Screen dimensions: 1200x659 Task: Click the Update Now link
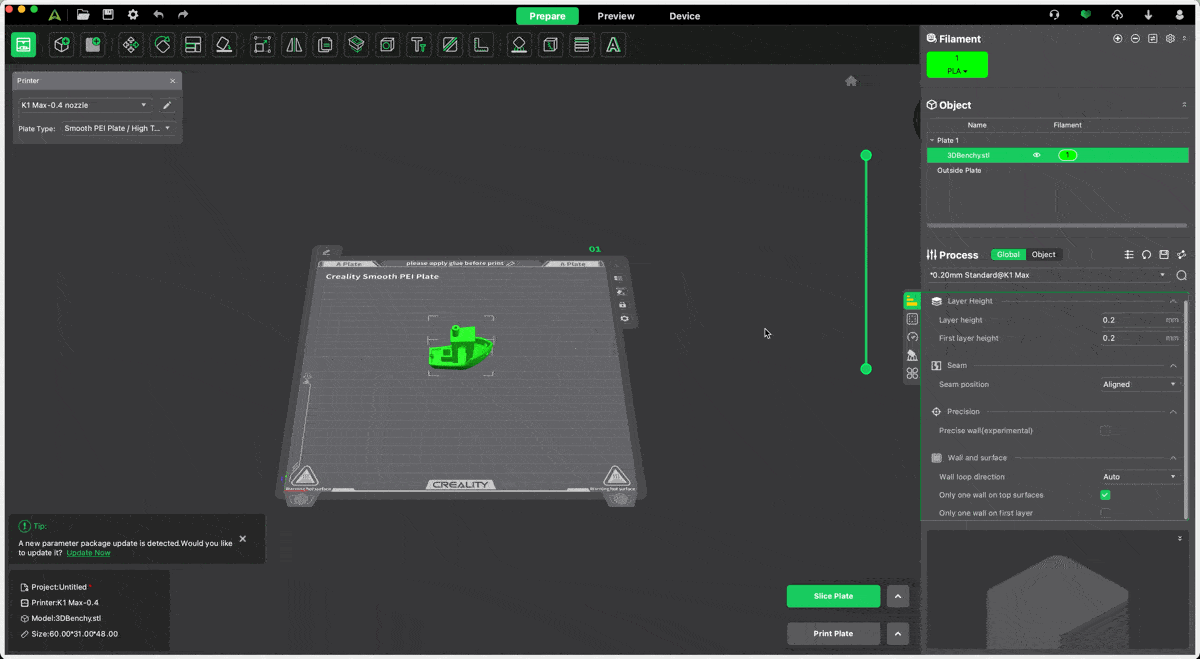tap(88, 553)
